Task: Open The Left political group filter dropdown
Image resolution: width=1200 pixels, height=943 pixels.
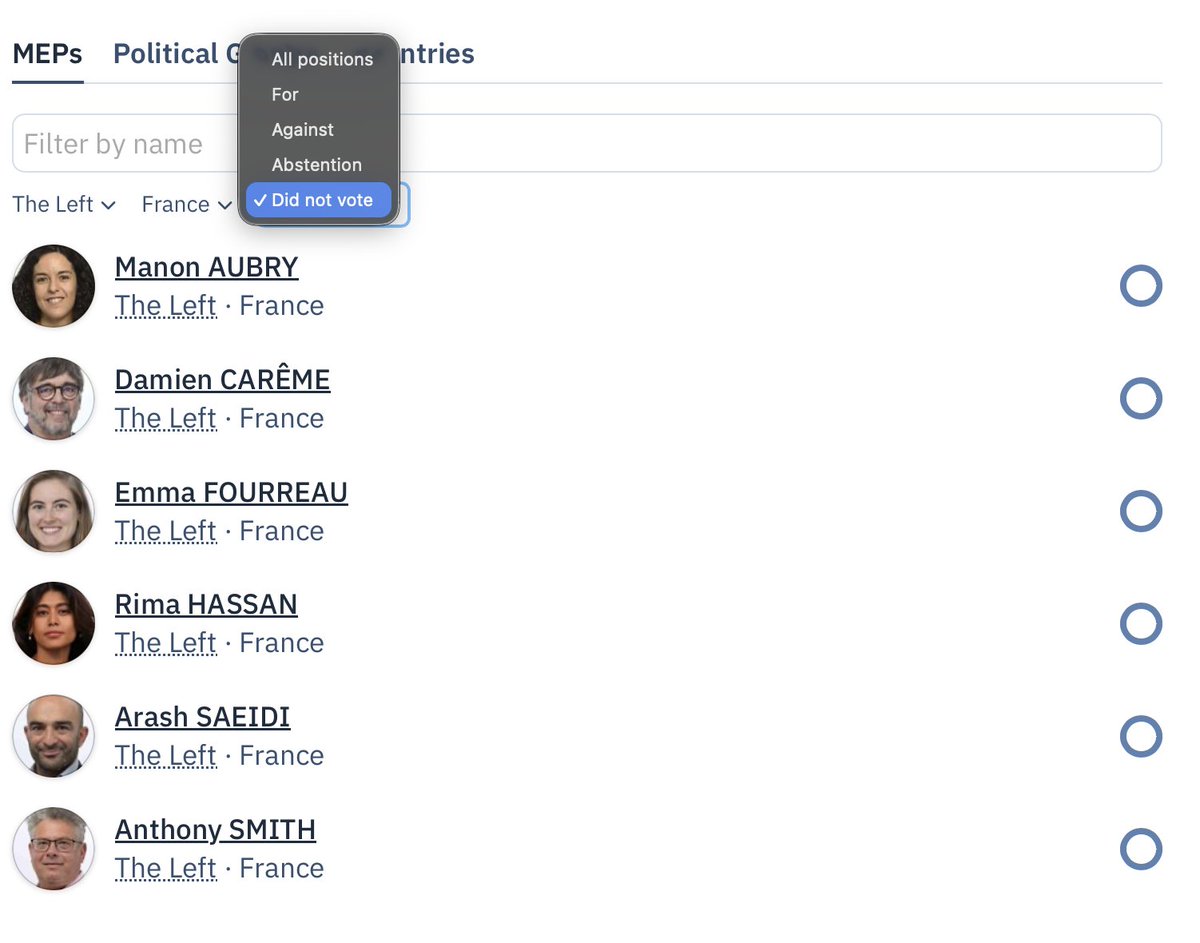Action: [x=64, y=204]
